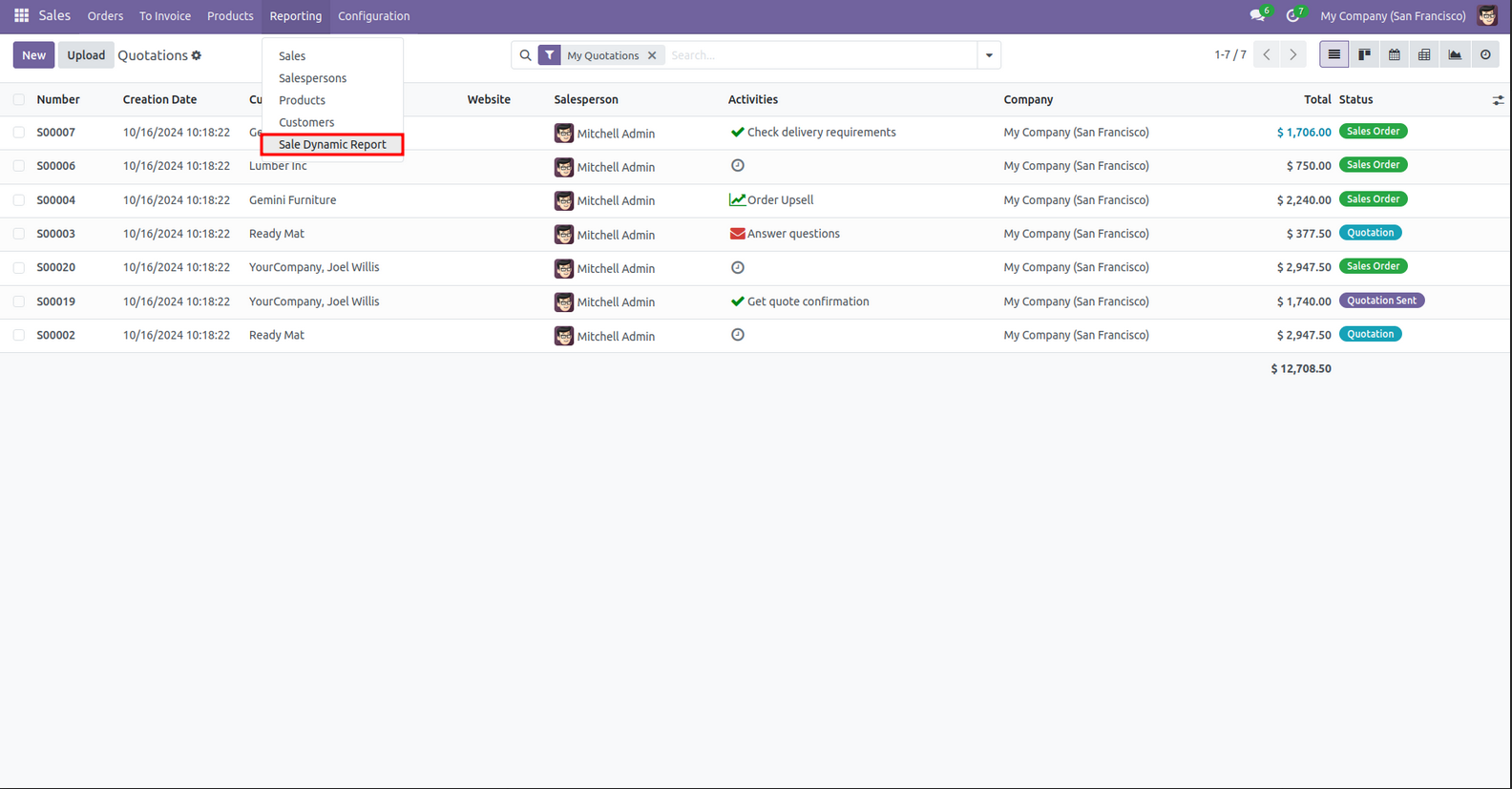The height and width of the screenshot is (789, 1512).
Task: Switch to calendar view
Action: click(1395, 54)
